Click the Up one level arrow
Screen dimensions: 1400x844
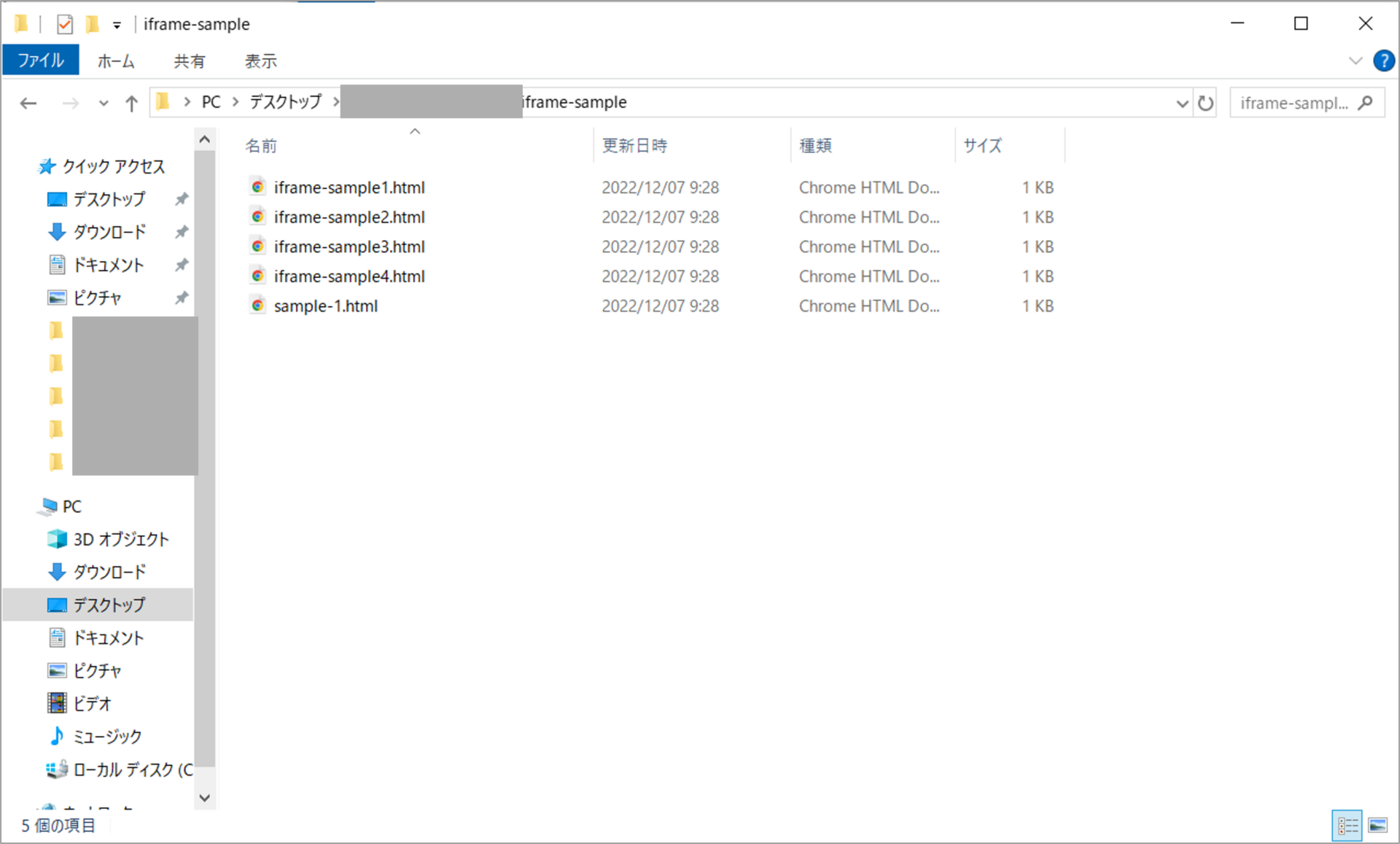click(131, 103)
